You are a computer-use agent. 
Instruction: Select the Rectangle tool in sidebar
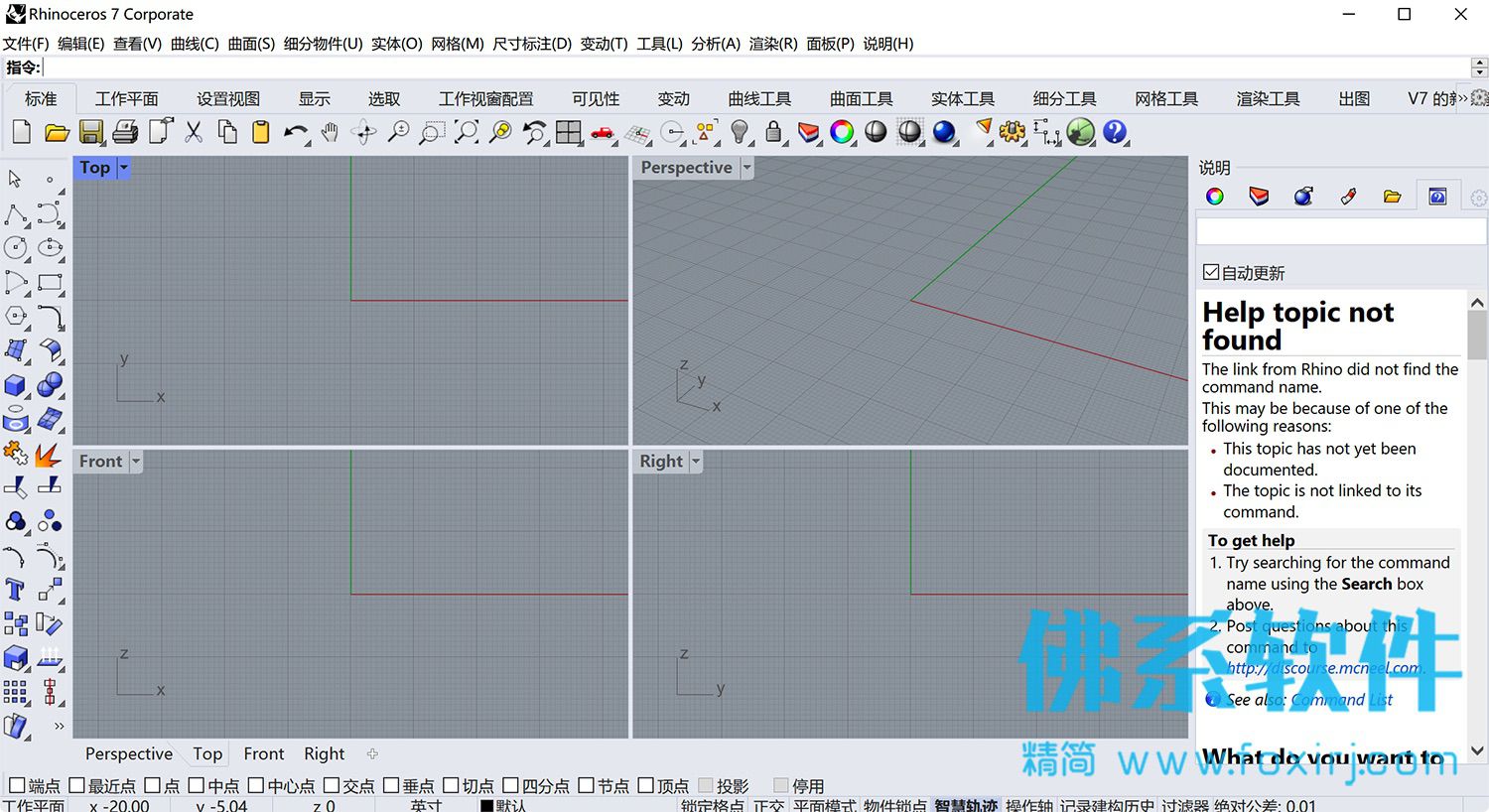tap(50, 282)
